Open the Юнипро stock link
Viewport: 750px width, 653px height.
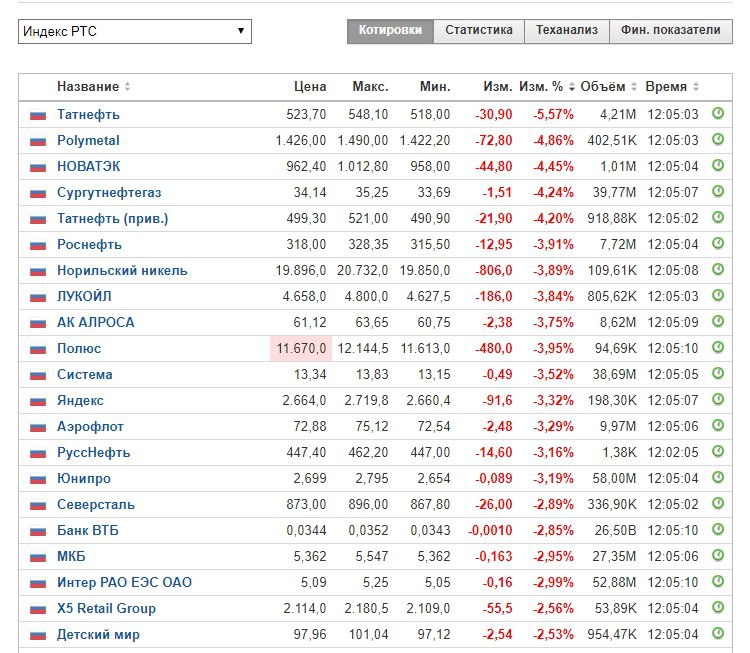coord(84,478)
